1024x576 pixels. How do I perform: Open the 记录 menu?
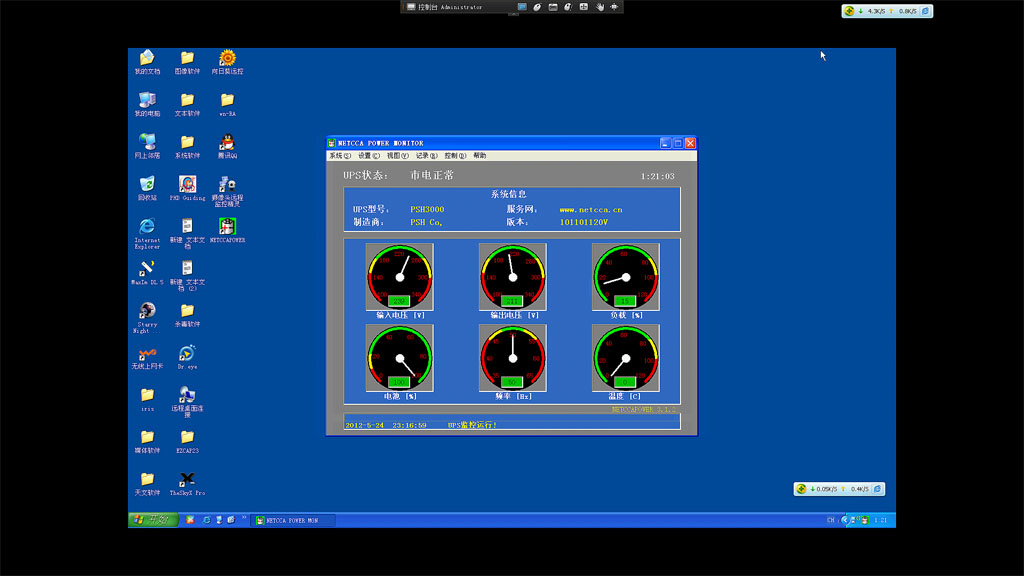click(426, 156)
